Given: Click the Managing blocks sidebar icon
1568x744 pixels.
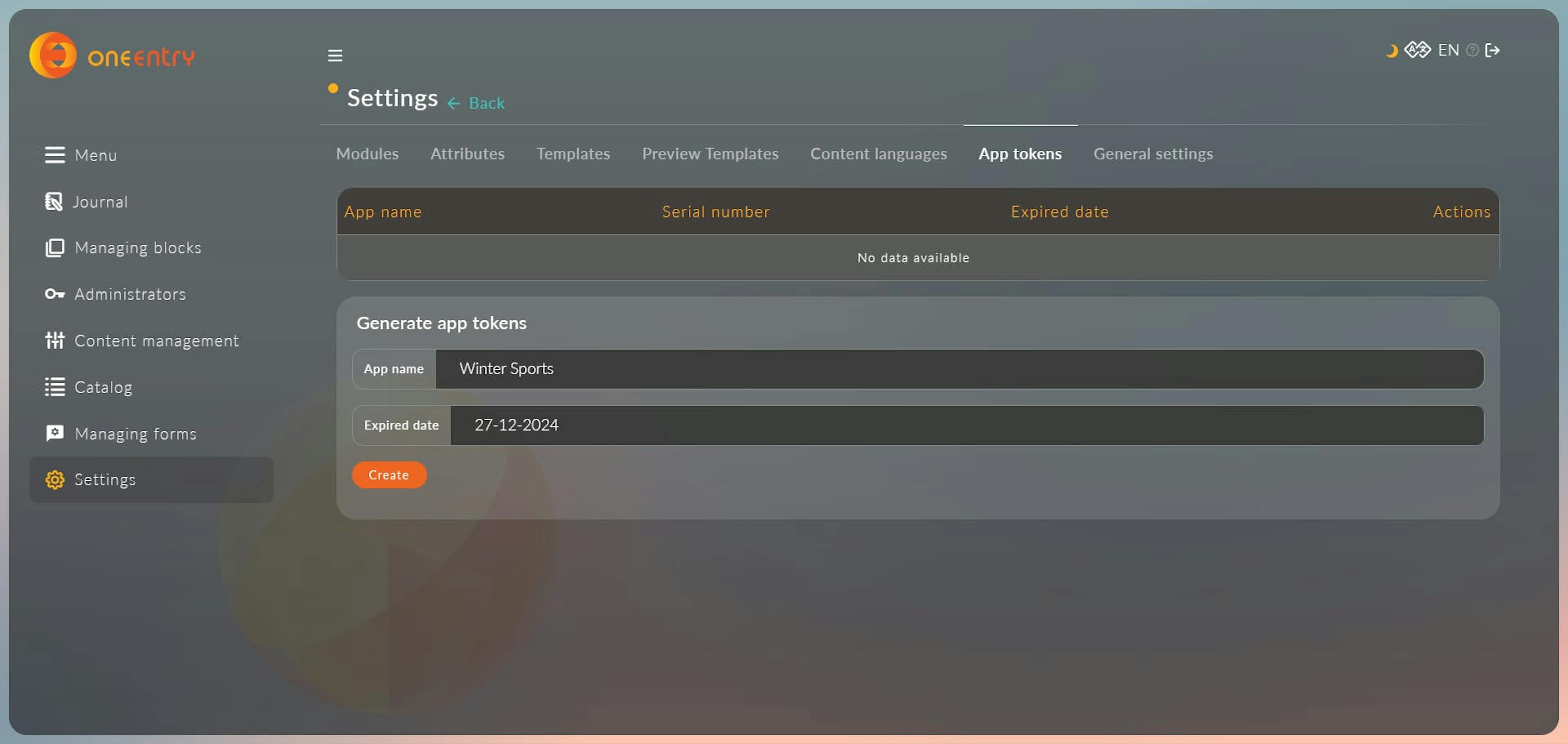Looking at the screenshot, I should 54,247.
